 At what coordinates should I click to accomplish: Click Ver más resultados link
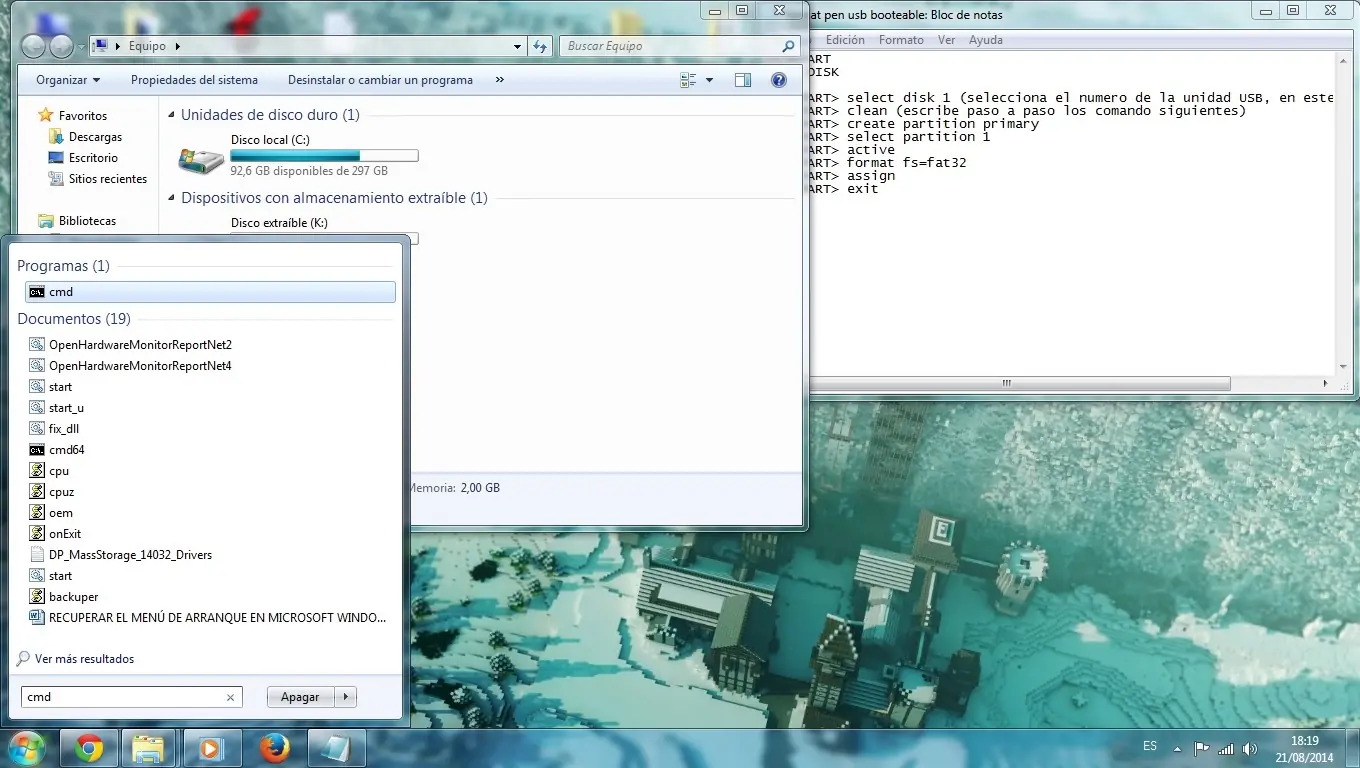(84, 659)
